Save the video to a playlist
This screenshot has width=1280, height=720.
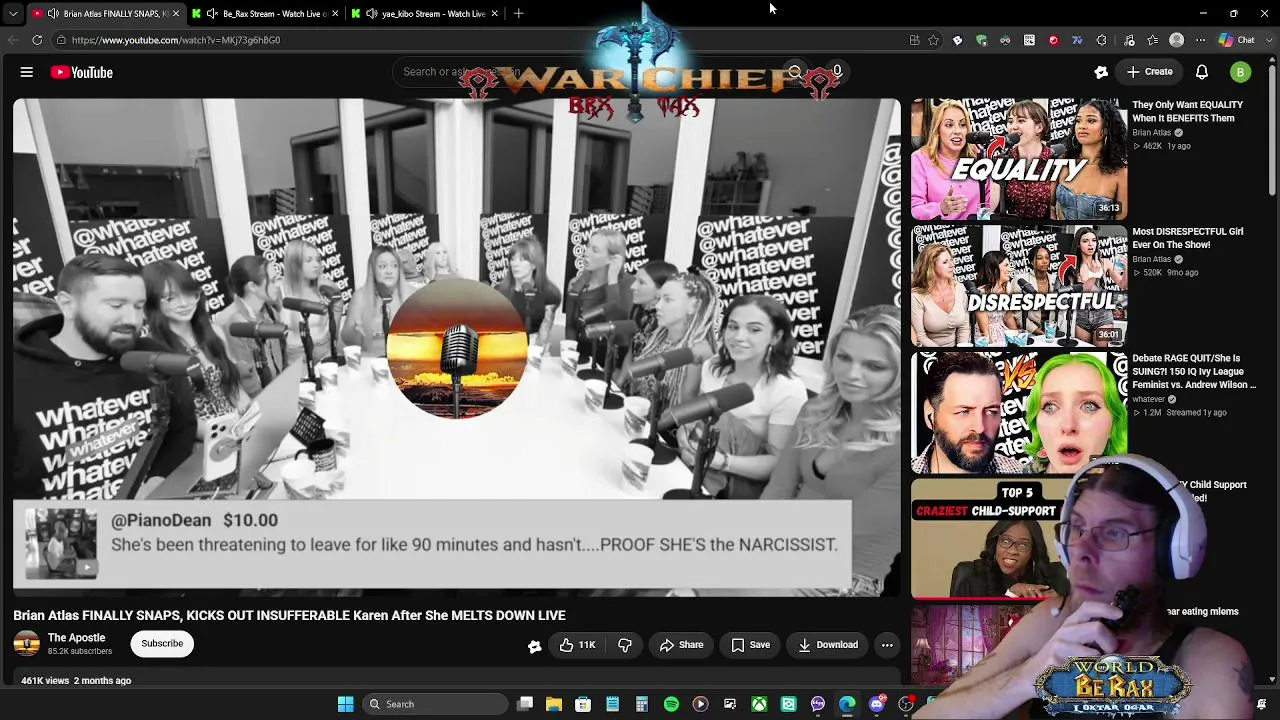[x=751, y=645]
